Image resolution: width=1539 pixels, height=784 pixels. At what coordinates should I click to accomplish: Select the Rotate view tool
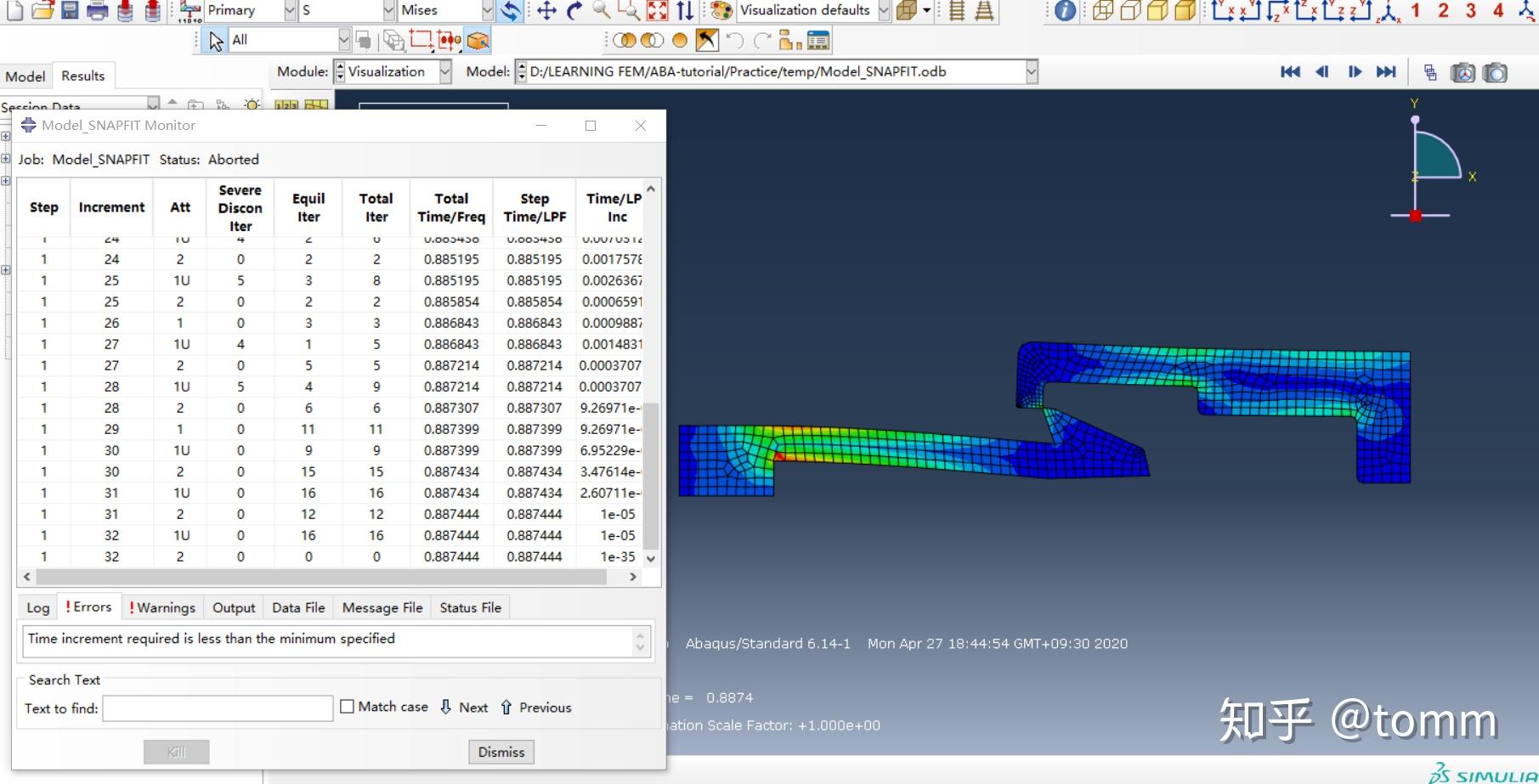coord(574,10)
